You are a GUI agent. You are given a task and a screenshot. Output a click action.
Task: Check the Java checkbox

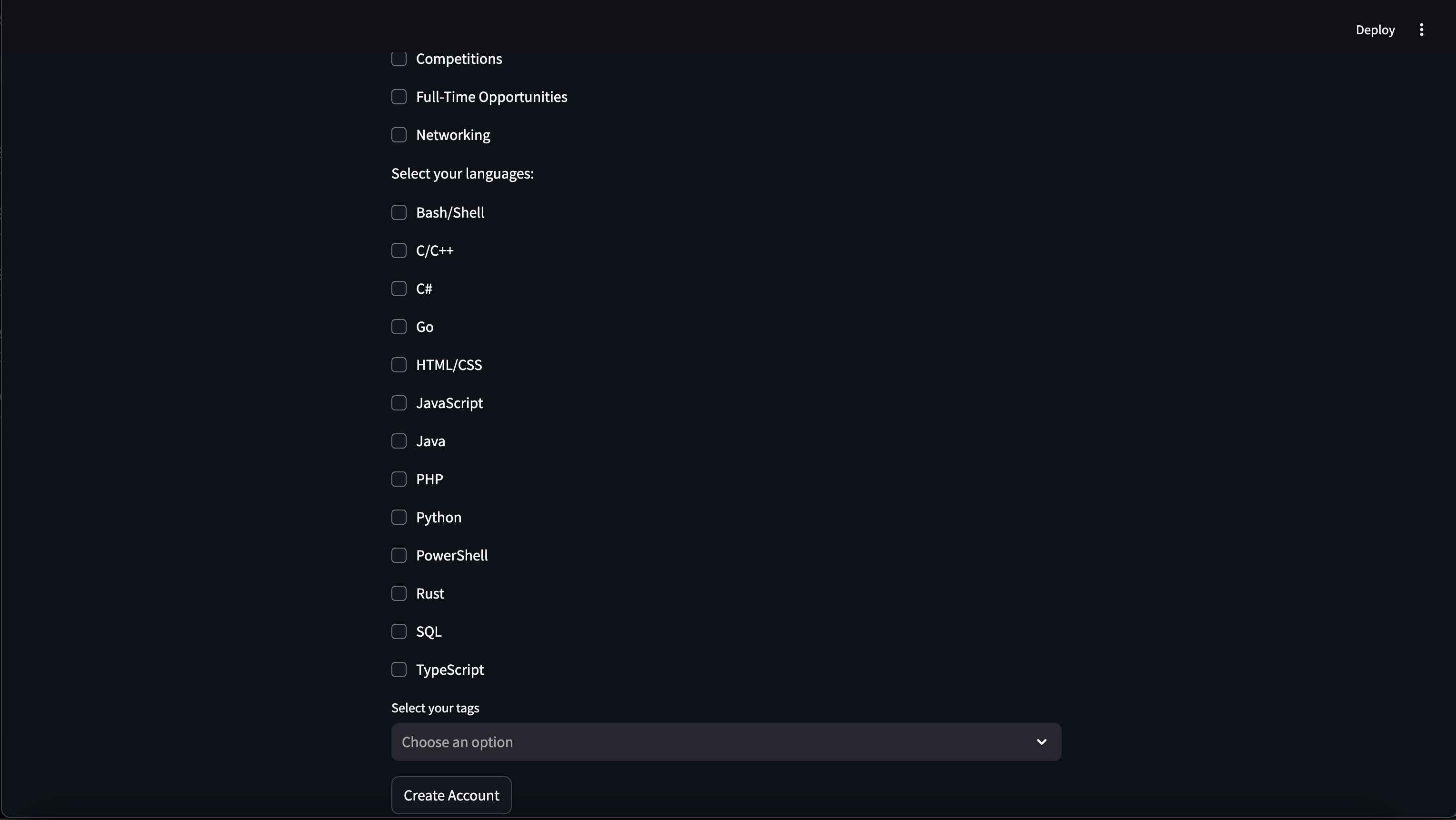[399, 441]
